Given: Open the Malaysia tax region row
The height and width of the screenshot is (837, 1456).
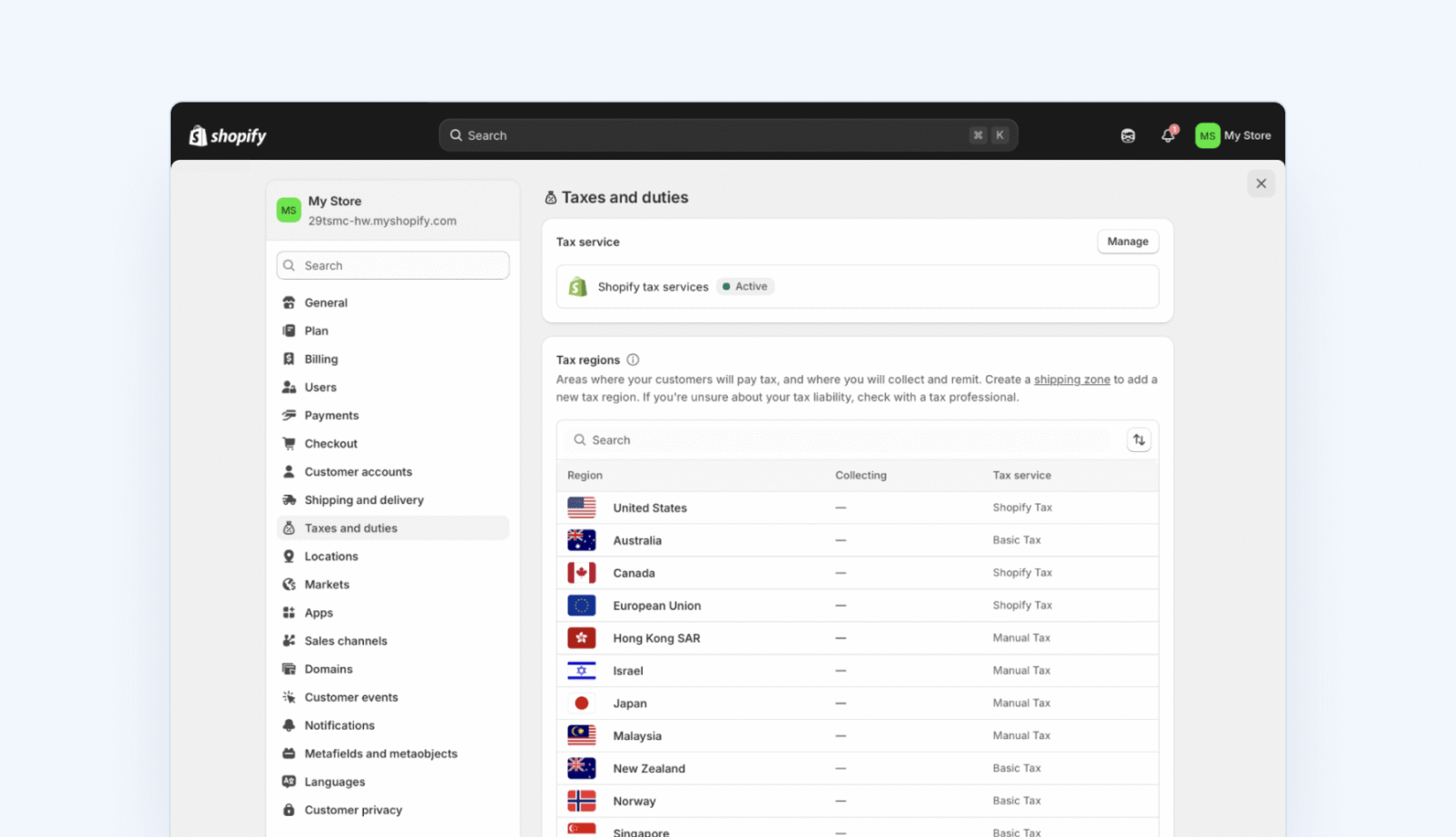Looking at the screenshot, I should tap(857, 736).
